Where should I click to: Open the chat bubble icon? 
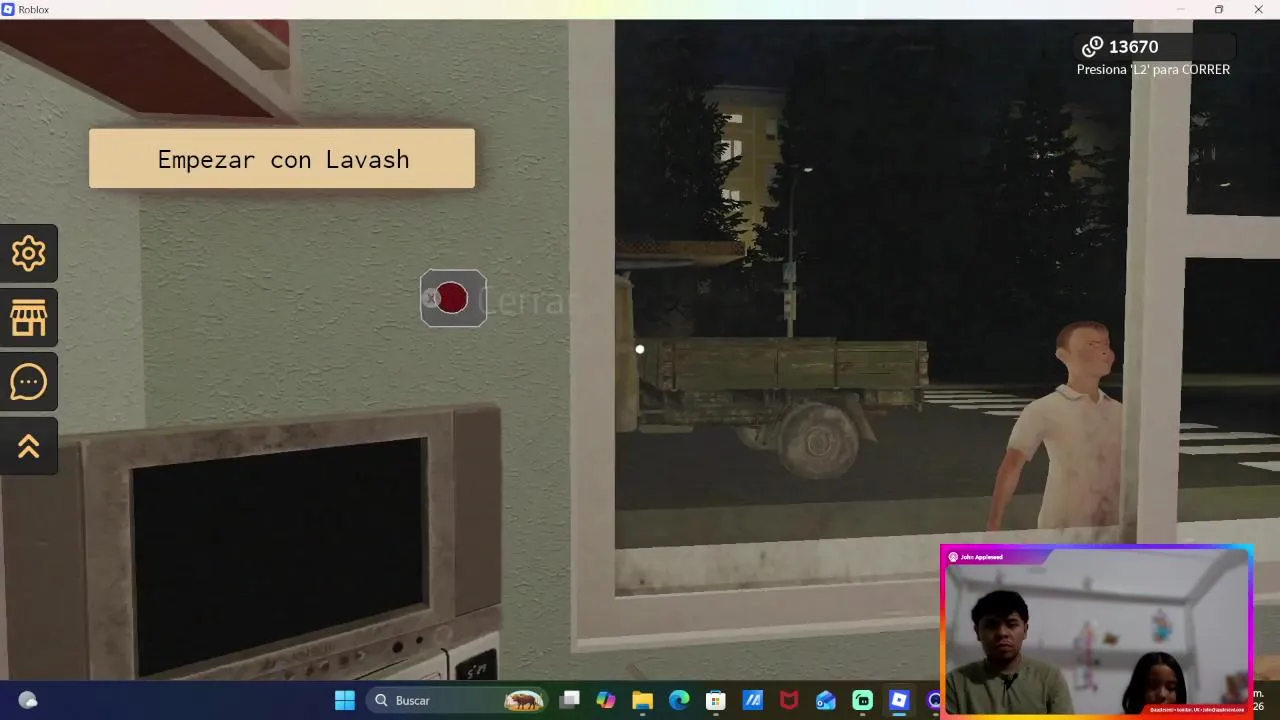click(28, 382)
